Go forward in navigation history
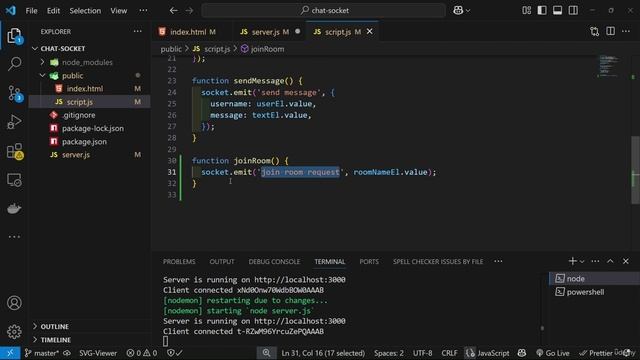This screenshot has width=640, height=360. 189,11
